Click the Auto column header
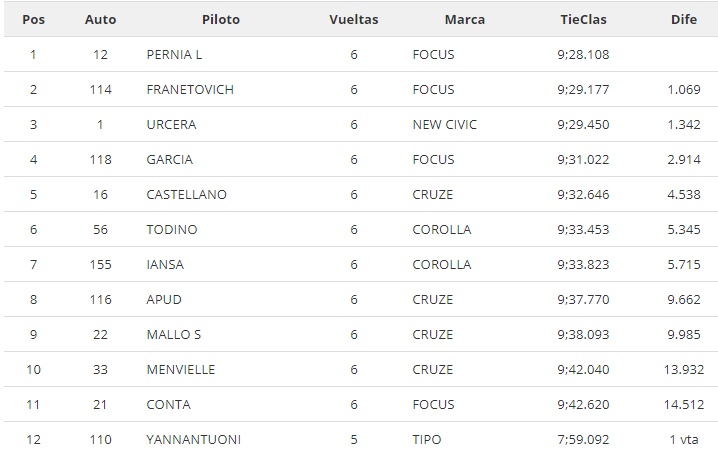718x470 pixels. tap(100, 20)
